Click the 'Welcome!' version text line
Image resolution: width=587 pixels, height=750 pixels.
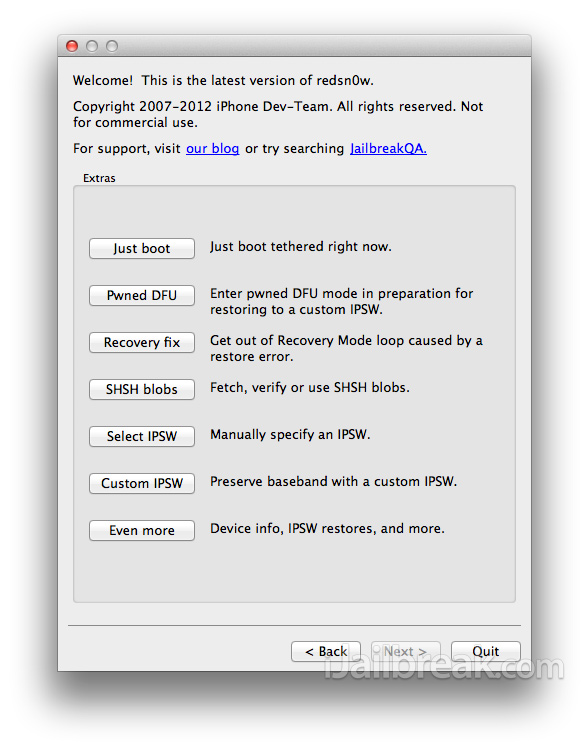[223, 80]
